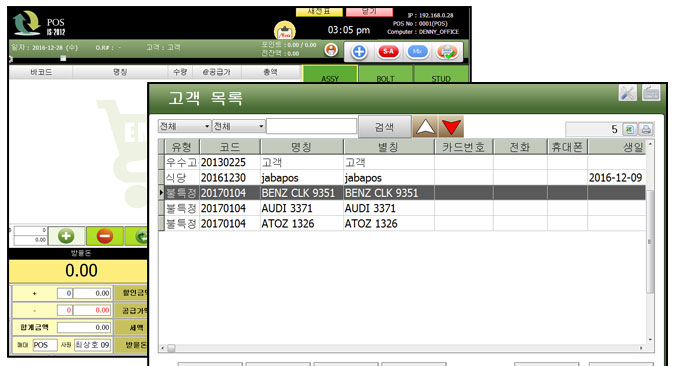Open the second 전체 dropdown

[x=238, y=126]
